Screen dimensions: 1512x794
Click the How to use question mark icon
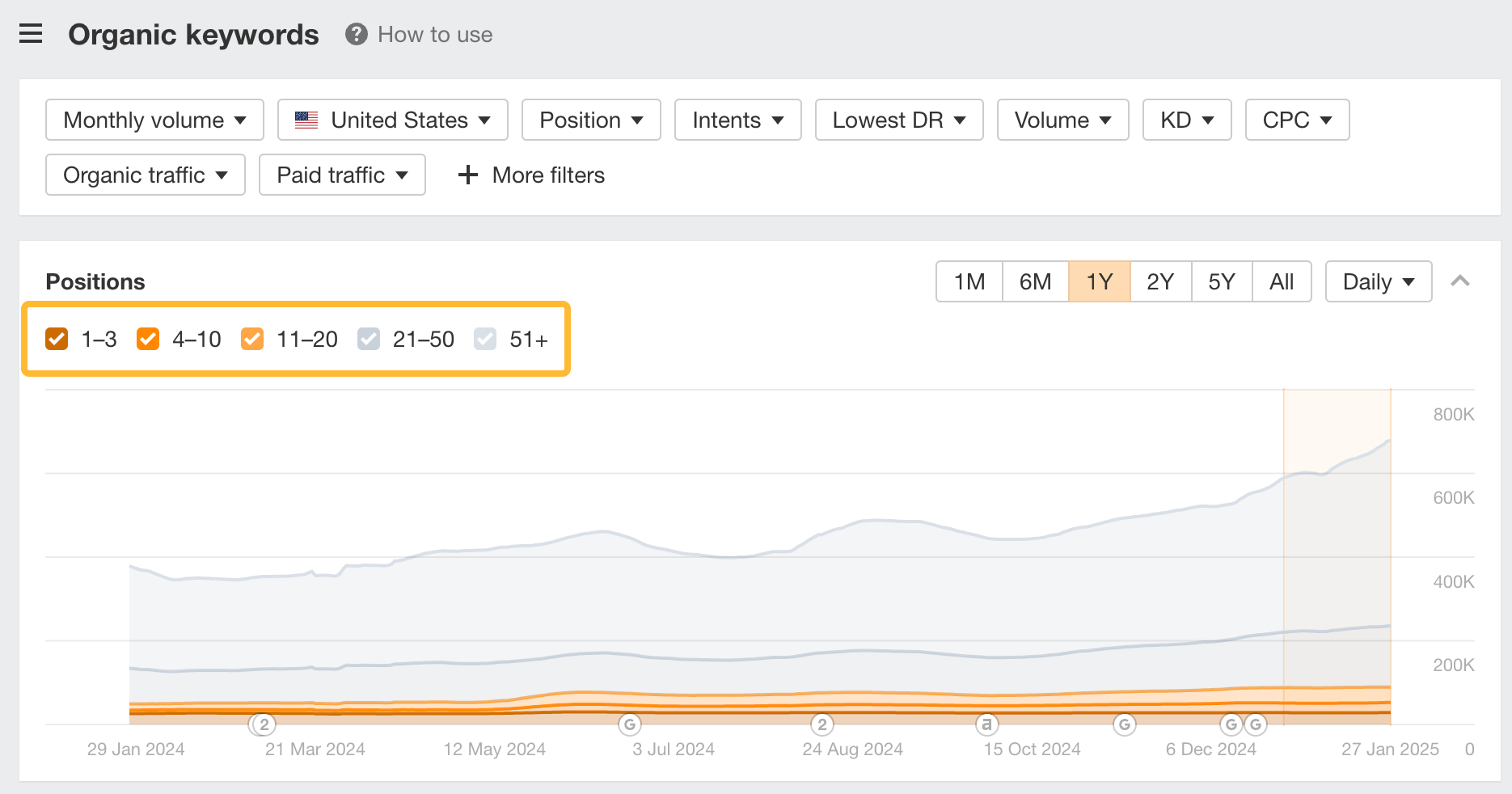click(x=356, y=34)
